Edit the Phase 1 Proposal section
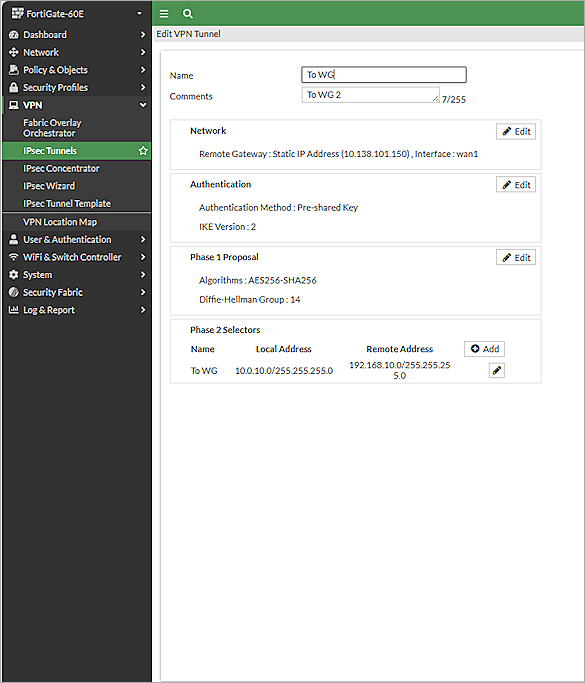Viewport: 585px width, 683px height. click(x=516, y=257)
